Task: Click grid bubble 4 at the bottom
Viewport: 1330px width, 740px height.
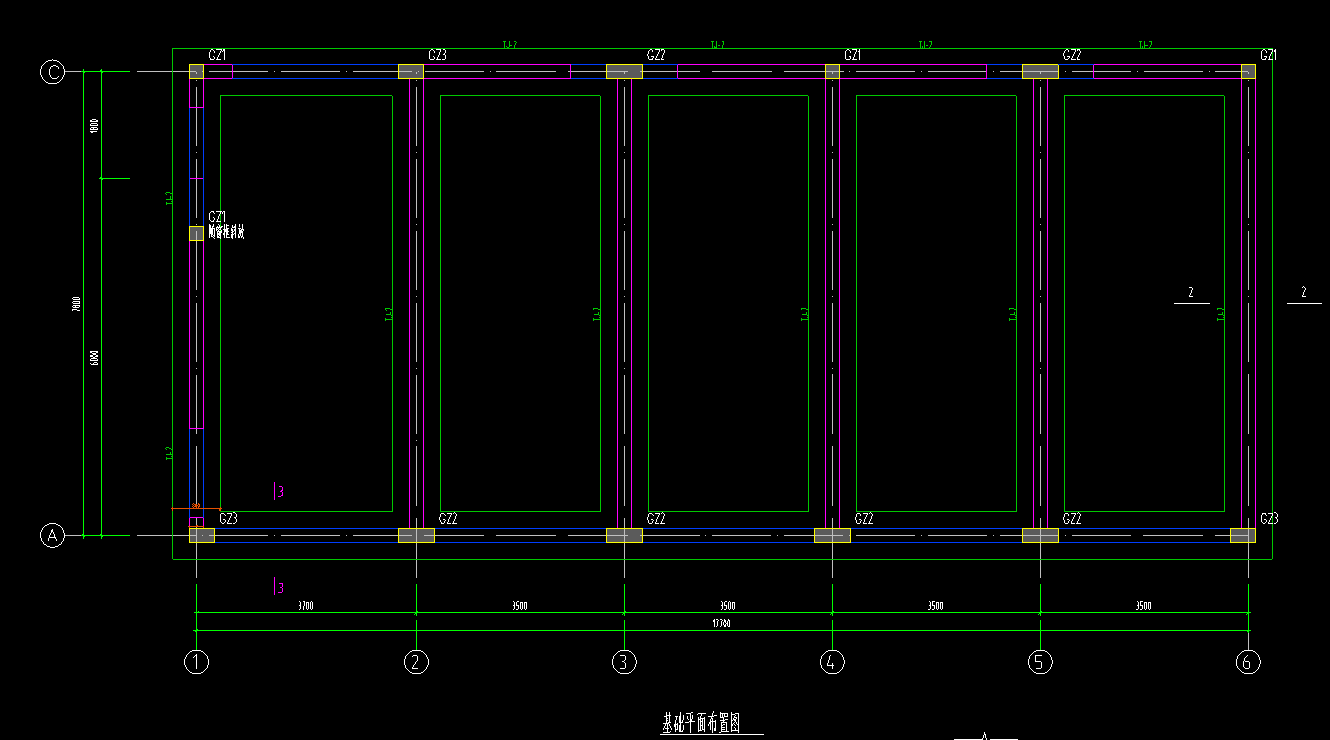Action: tap(832, 662)
